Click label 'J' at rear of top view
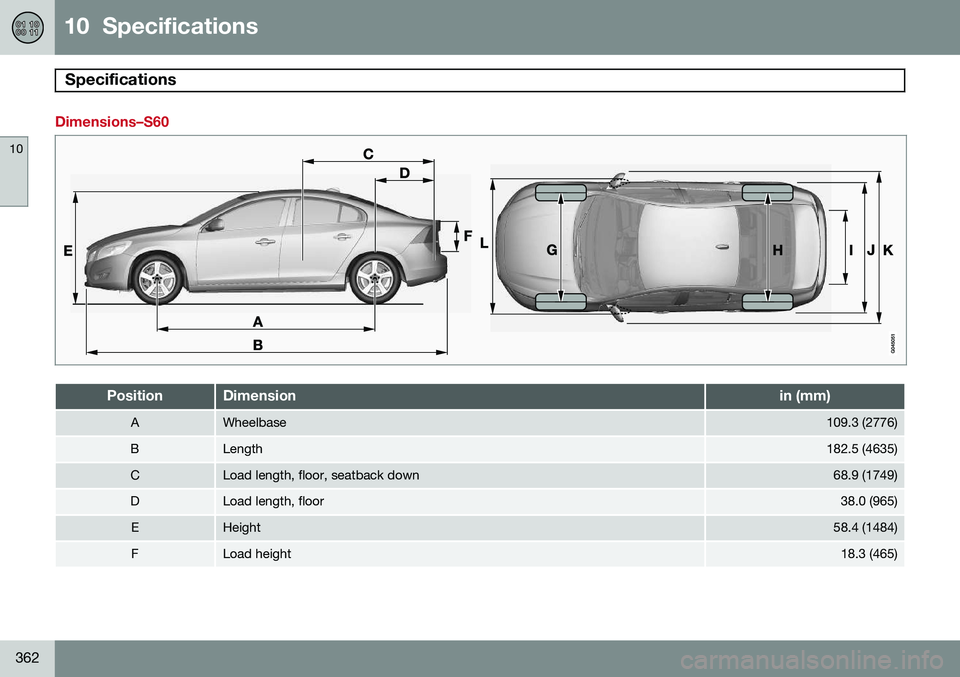Image resolution: width=960 pixels, height=677 pixels. [871, 250]
